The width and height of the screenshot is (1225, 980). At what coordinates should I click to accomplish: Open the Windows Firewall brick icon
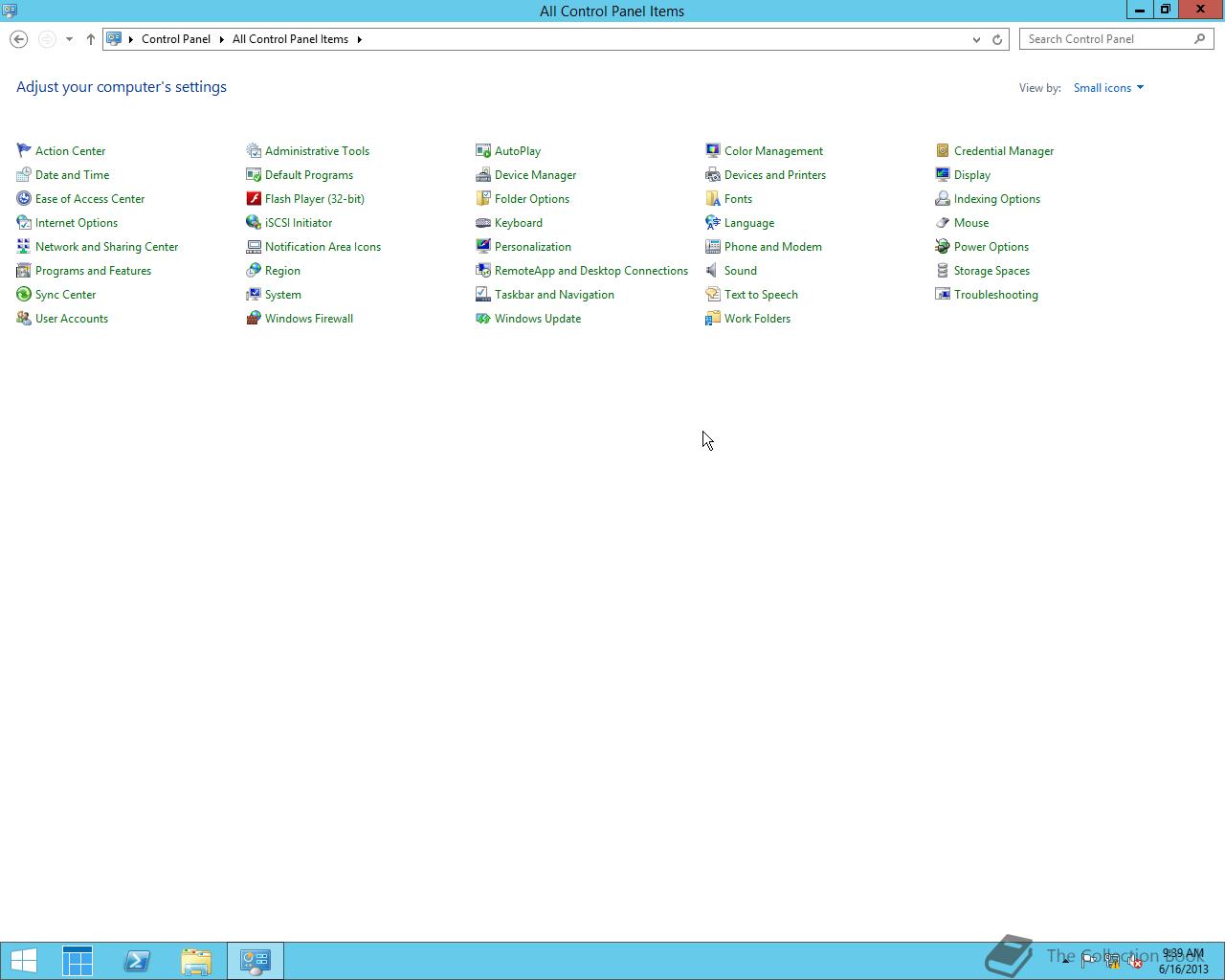click(254, 318)
